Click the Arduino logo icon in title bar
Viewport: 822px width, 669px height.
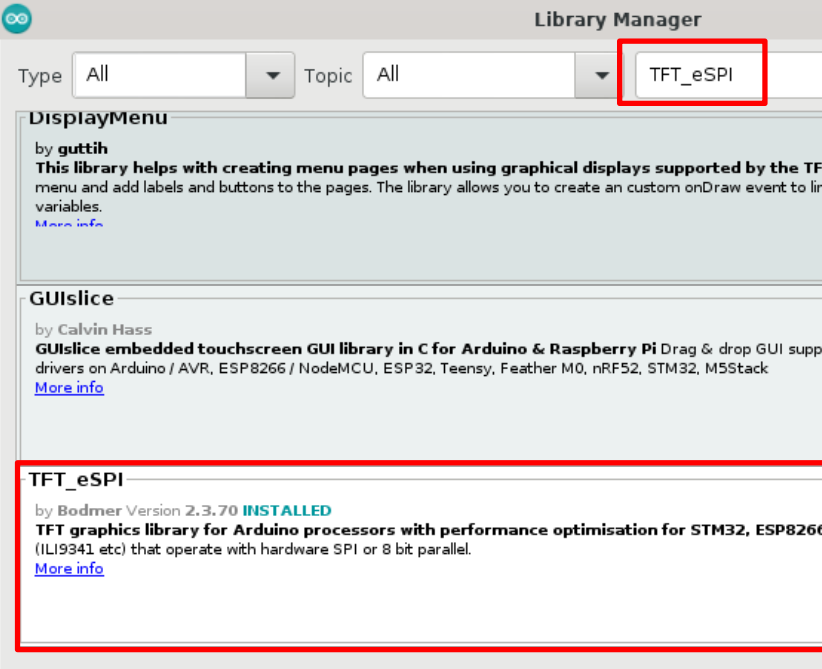pos(17,18)
